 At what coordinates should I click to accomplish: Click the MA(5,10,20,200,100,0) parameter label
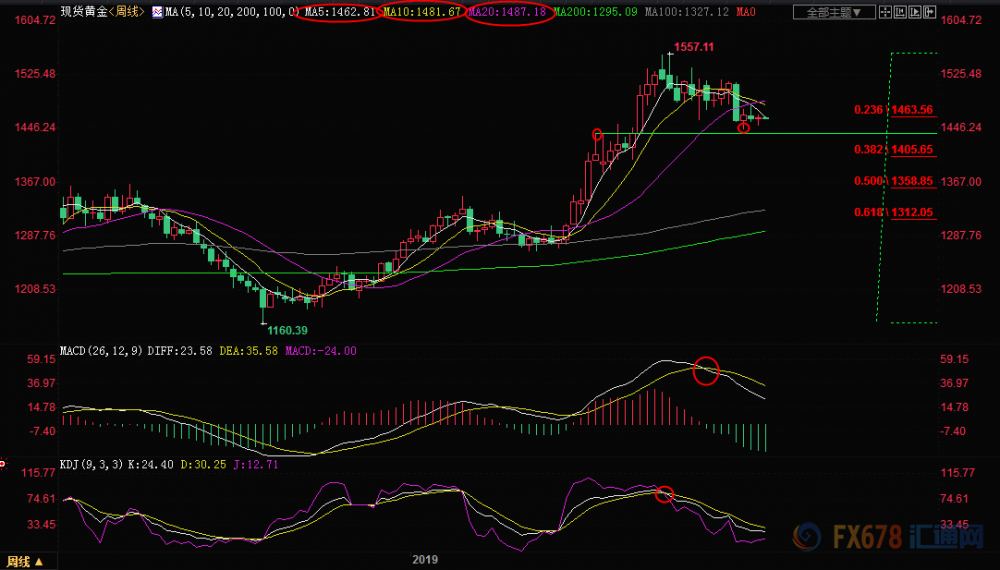click(232, 12)
